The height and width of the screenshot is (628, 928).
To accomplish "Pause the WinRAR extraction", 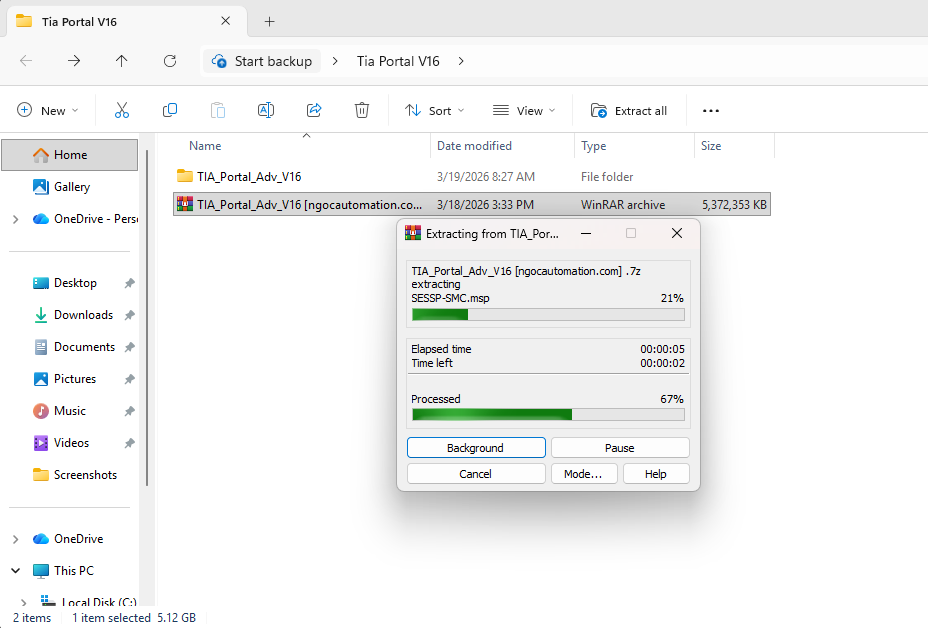I will click(x=620, y=448).
